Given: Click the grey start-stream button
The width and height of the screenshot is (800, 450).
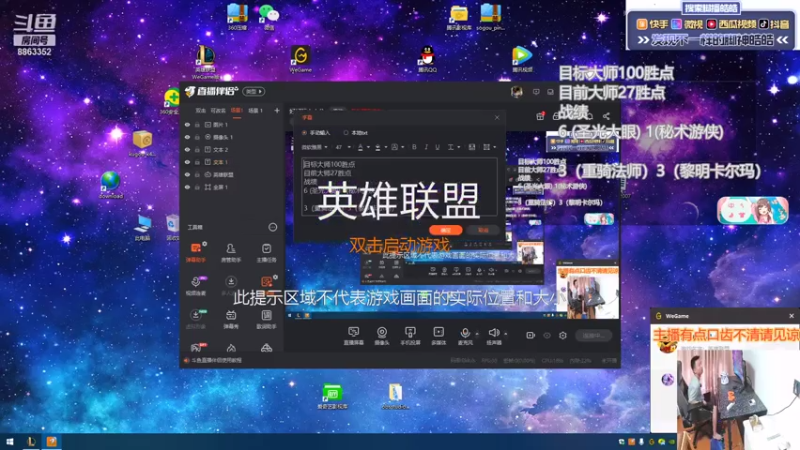Looking at the screenshot, I should 594,335.
